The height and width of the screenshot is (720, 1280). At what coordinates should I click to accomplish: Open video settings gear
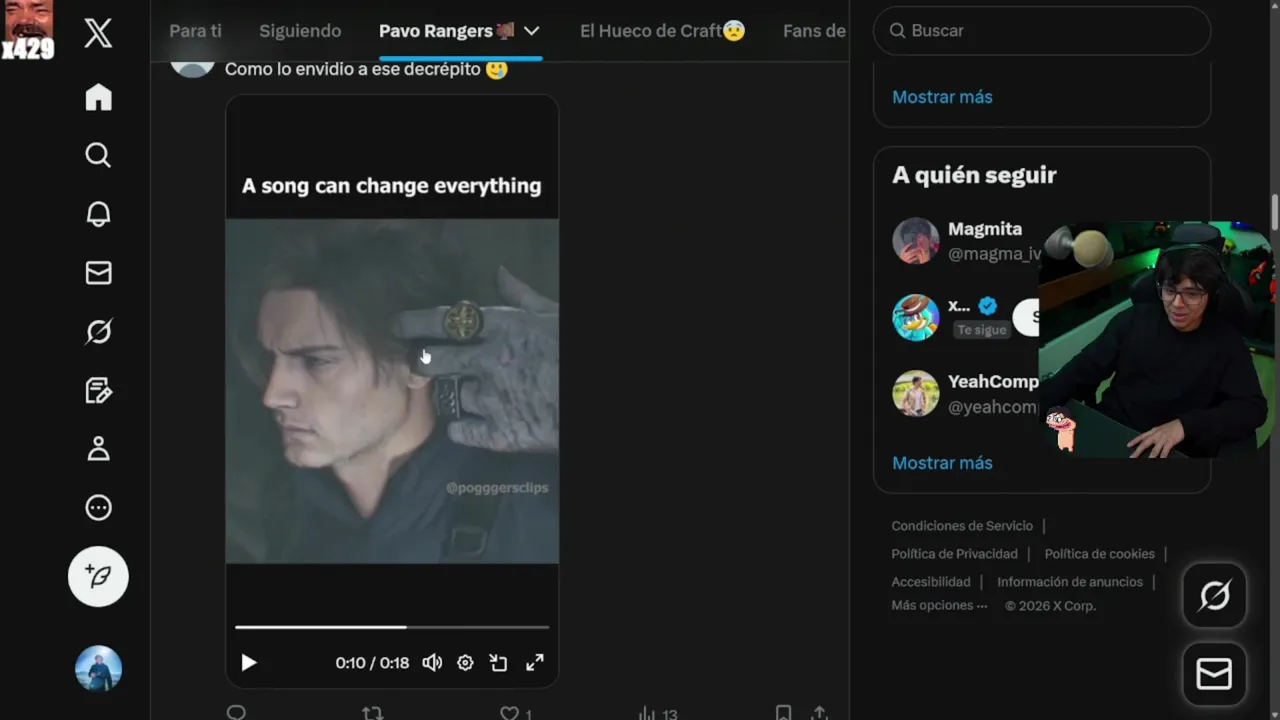[465, 662]
